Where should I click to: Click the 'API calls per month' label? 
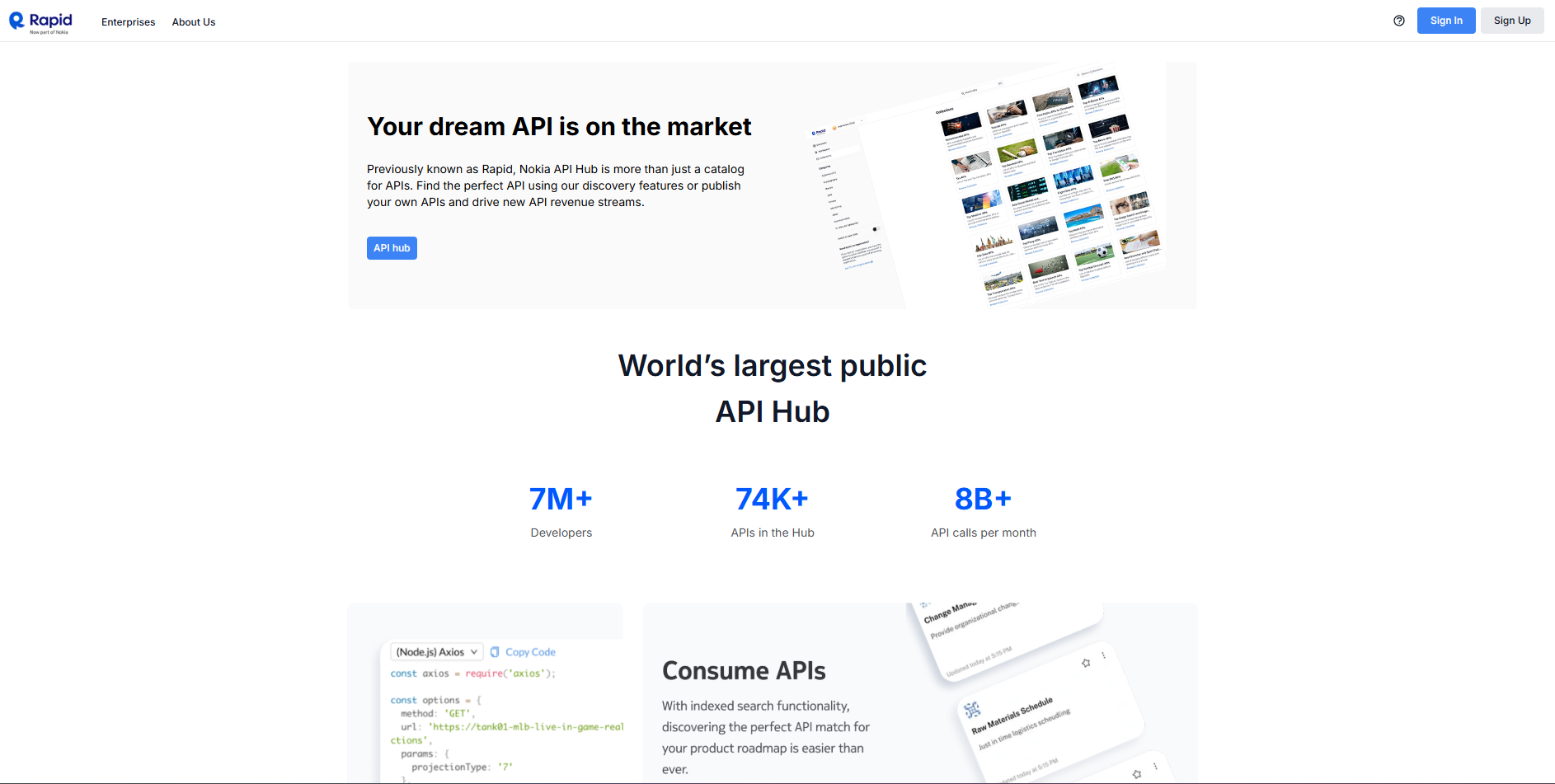(x=984, y=533)
